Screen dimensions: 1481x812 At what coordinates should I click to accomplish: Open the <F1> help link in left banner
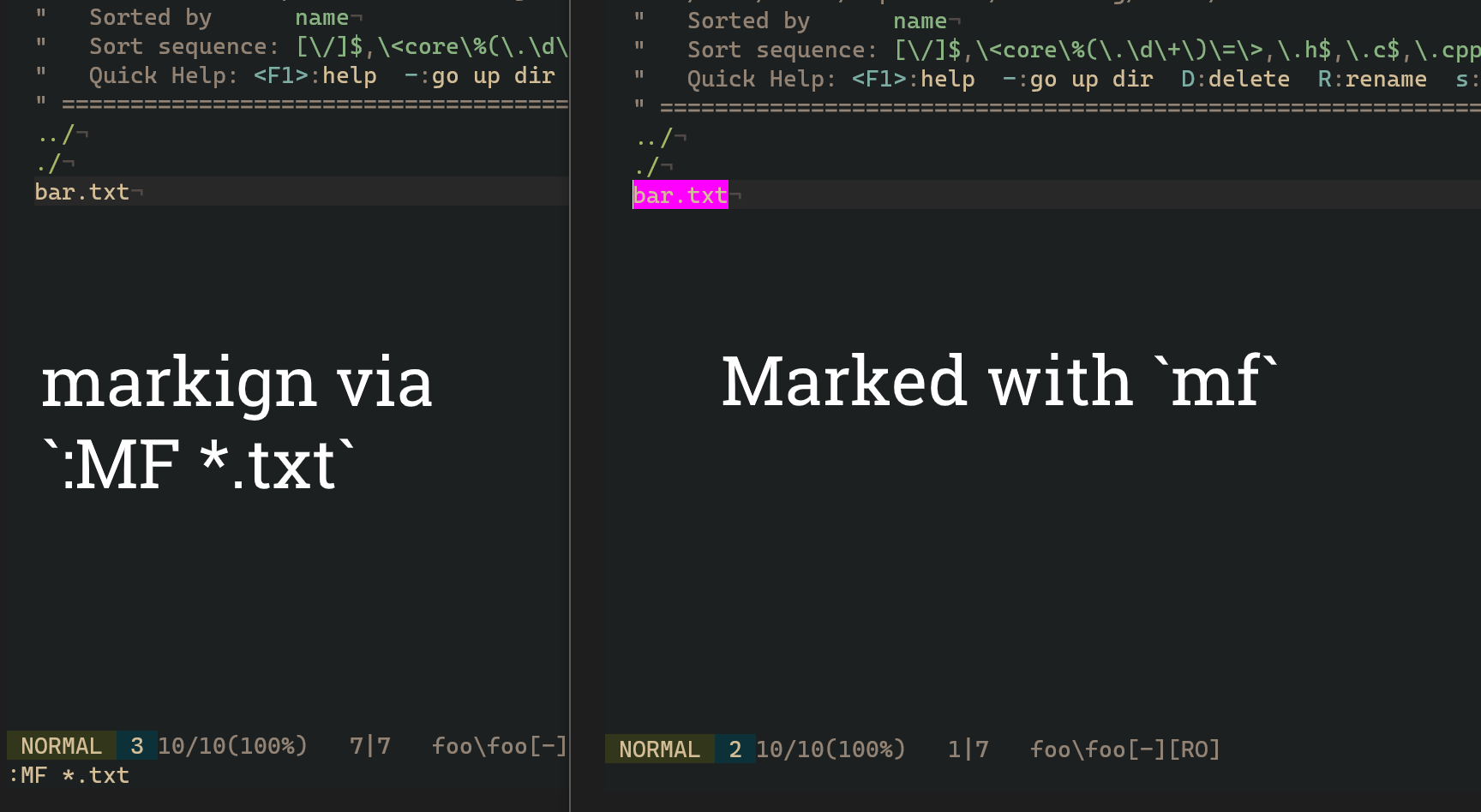click(279, 75)
